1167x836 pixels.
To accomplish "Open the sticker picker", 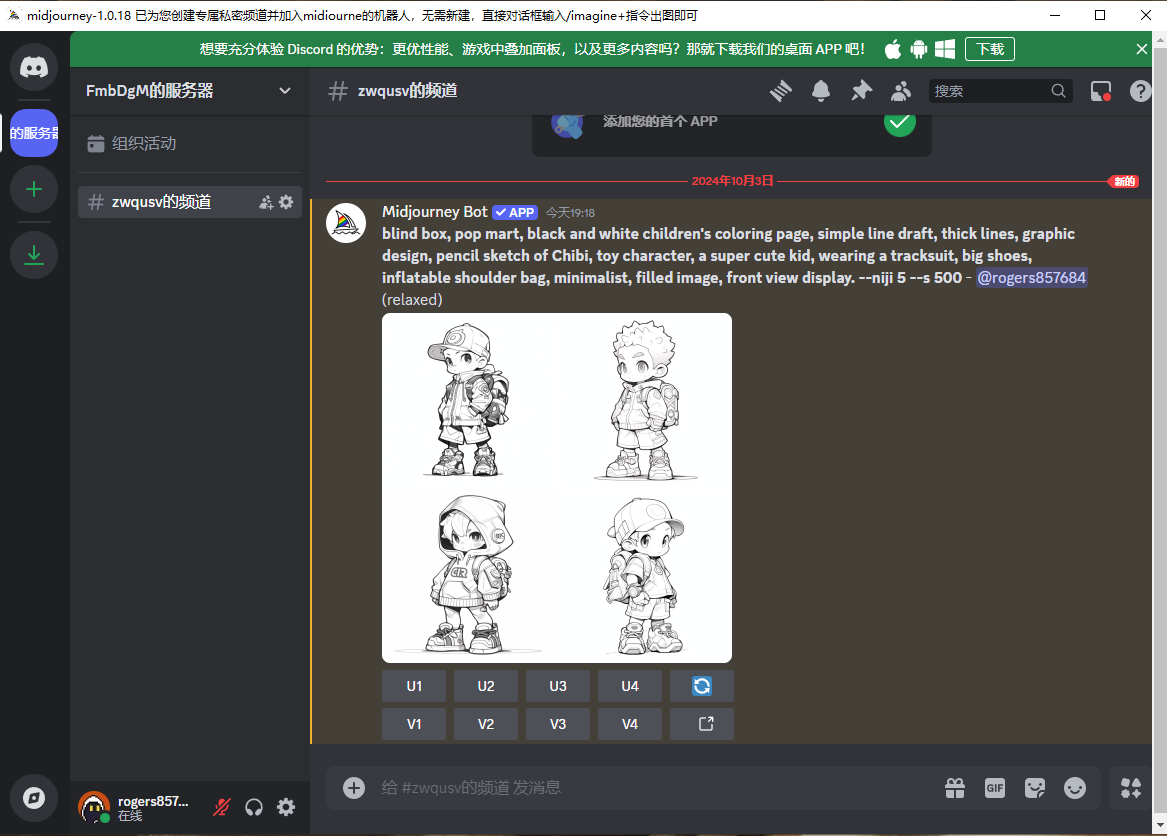I will (x=1035, y=788).
